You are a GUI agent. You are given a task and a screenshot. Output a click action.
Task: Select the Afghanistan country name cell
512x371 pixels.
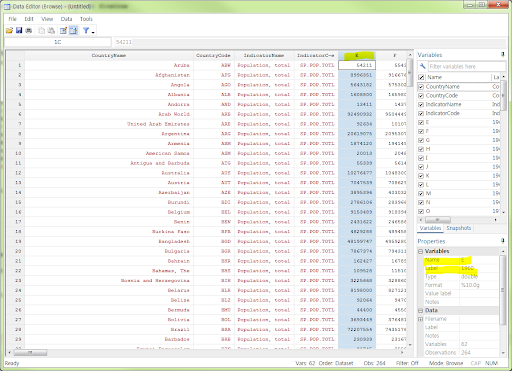tap(109, 75)
